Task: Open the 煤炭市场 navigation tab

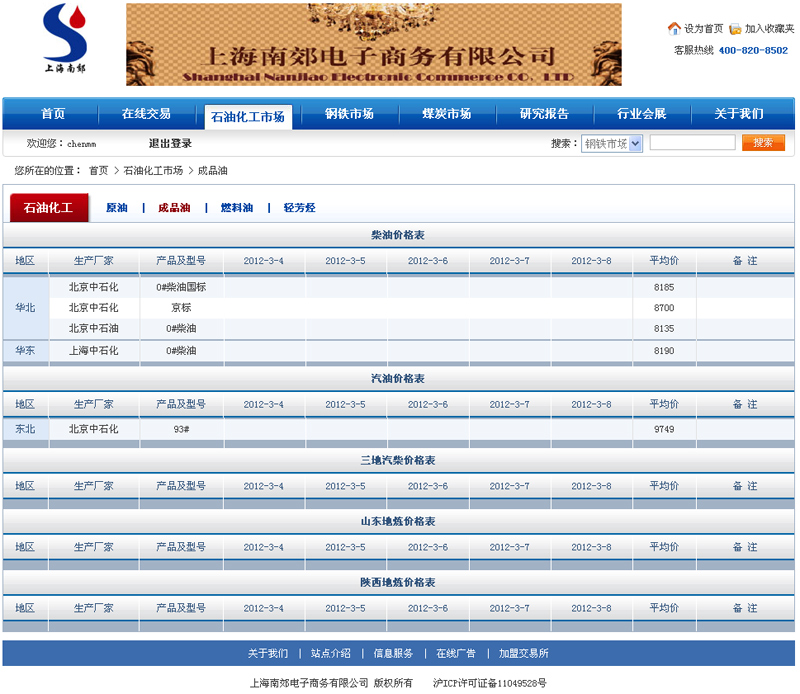Action: tap(446, 113)
